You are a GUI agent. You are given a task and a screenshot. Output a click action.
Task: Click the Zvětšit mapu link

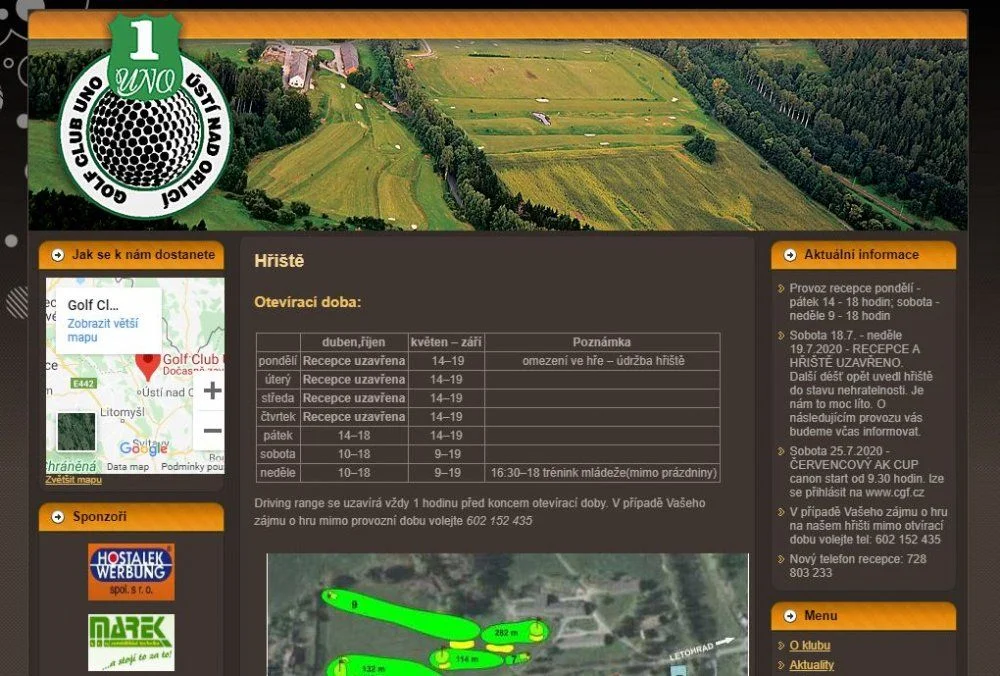(73, 480)
